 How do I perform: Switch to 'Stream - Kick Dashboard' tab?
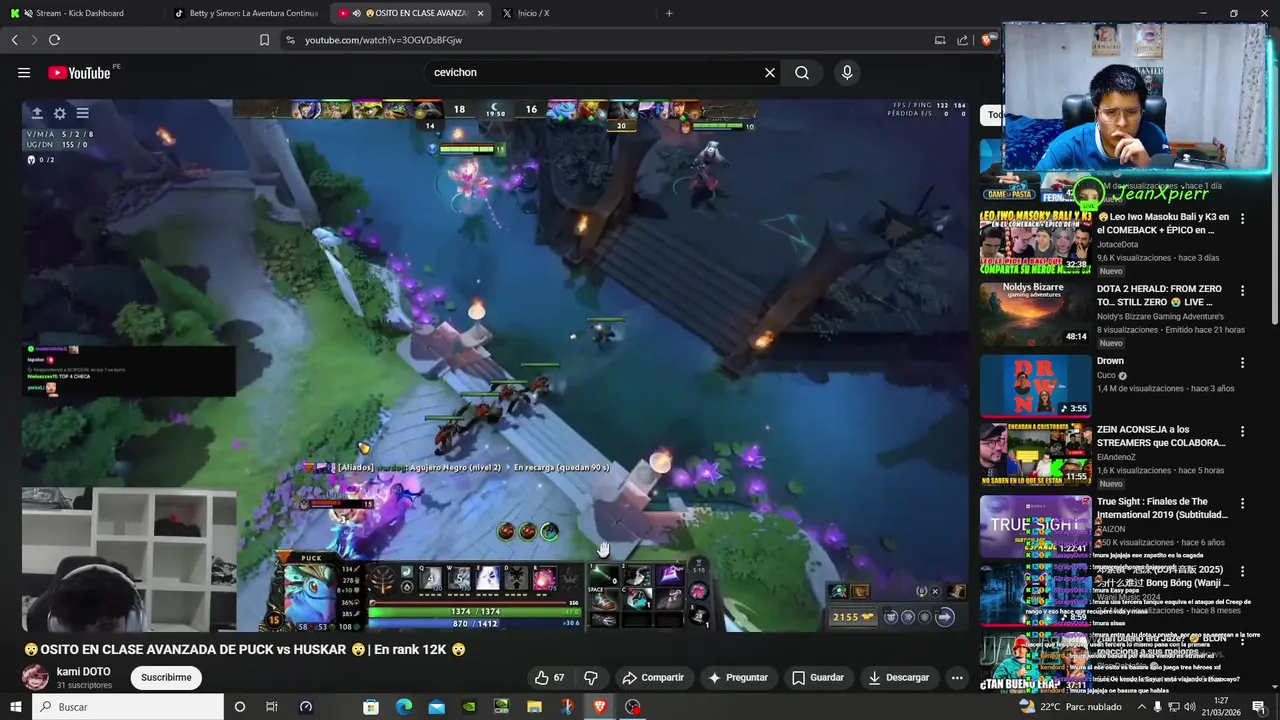80,13
